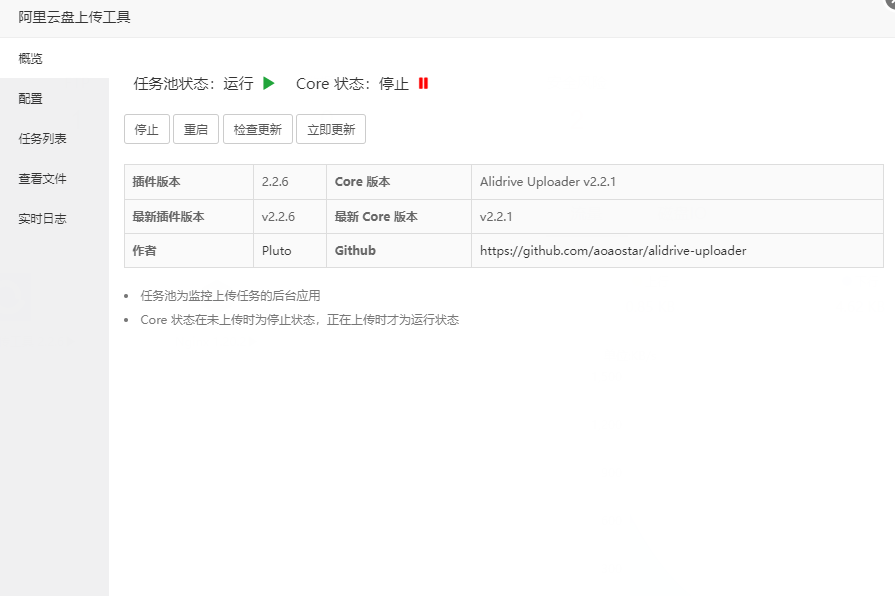Click the green play icon beside 任务池状态
This screenshot has width=895, height=596.
(268, 84)
